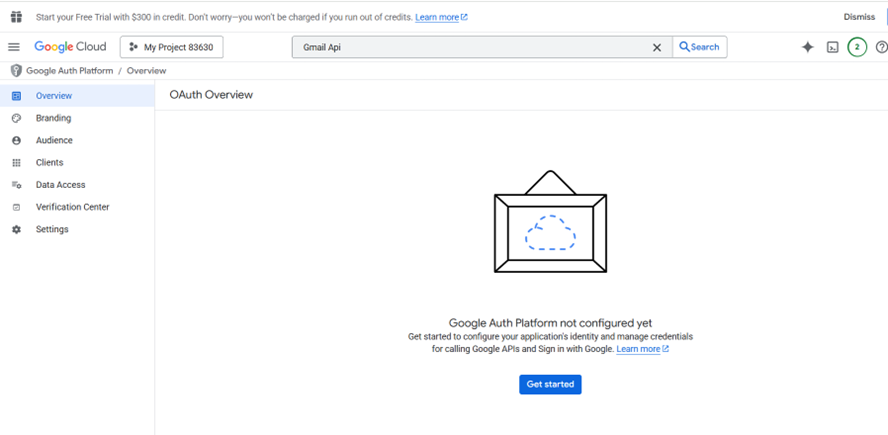Dismiss the free trial banner

click(x=859, y=17)
